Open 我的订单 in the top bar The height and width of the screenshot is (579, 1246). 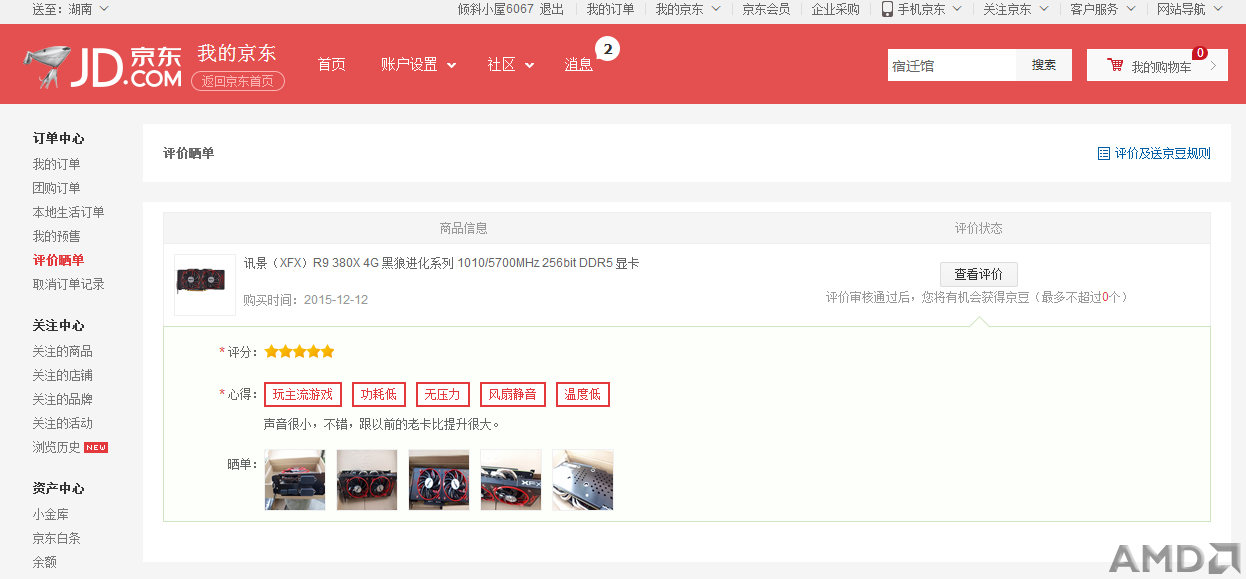[x=610, y=9]
